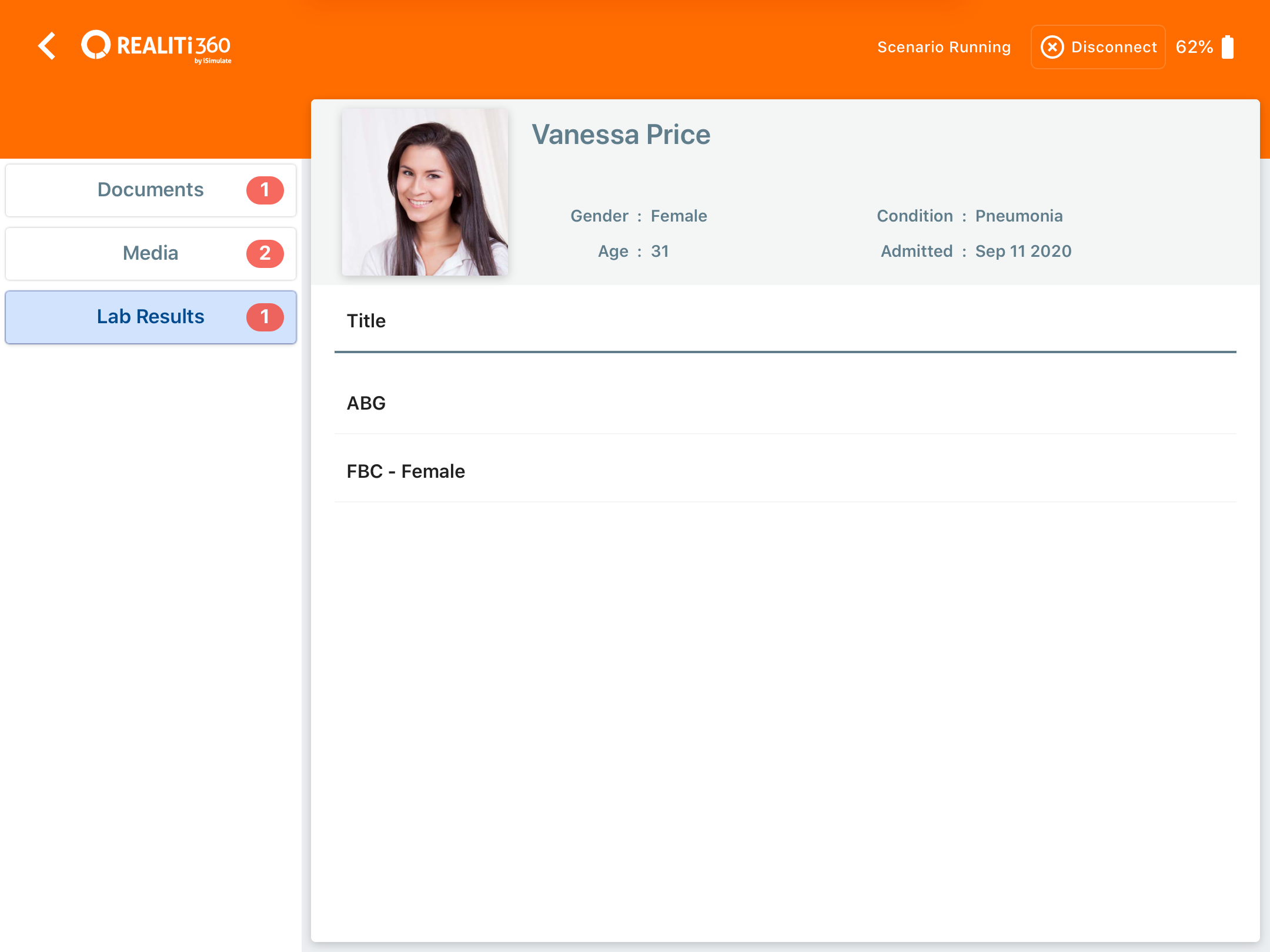The image size is (1270, 952).
Task: Click Vanessa Price's patient photo
Action: pos(425,192)
